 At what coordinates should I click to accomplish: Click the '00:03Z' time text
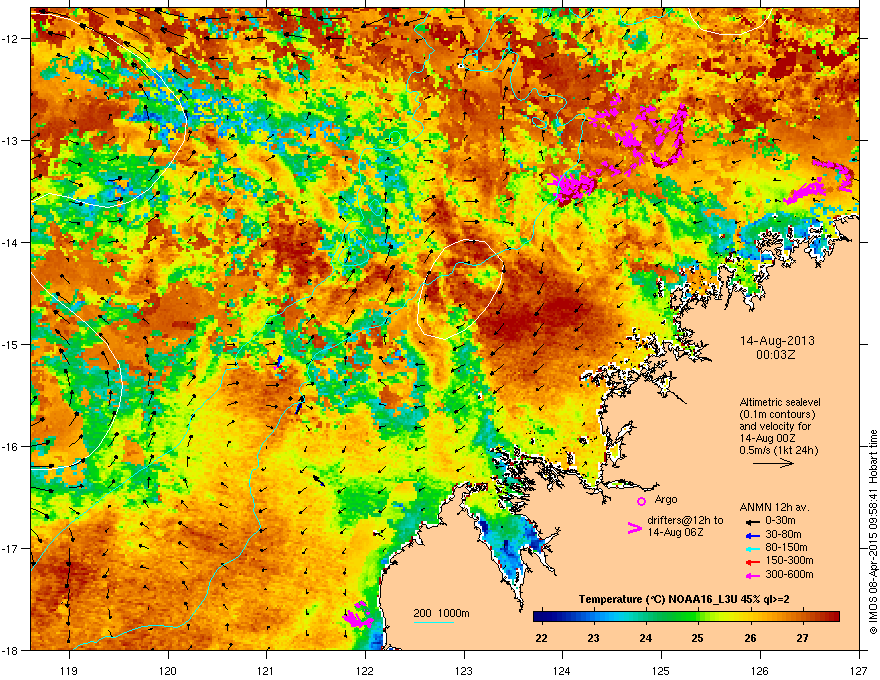pos(776,355)
